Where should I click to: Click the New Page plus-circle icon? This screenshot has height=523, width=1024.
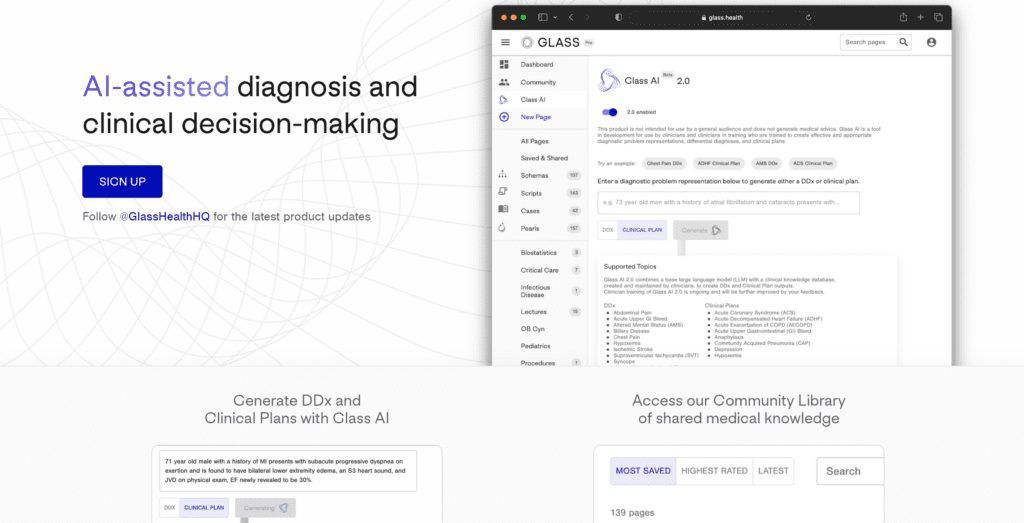504,117
